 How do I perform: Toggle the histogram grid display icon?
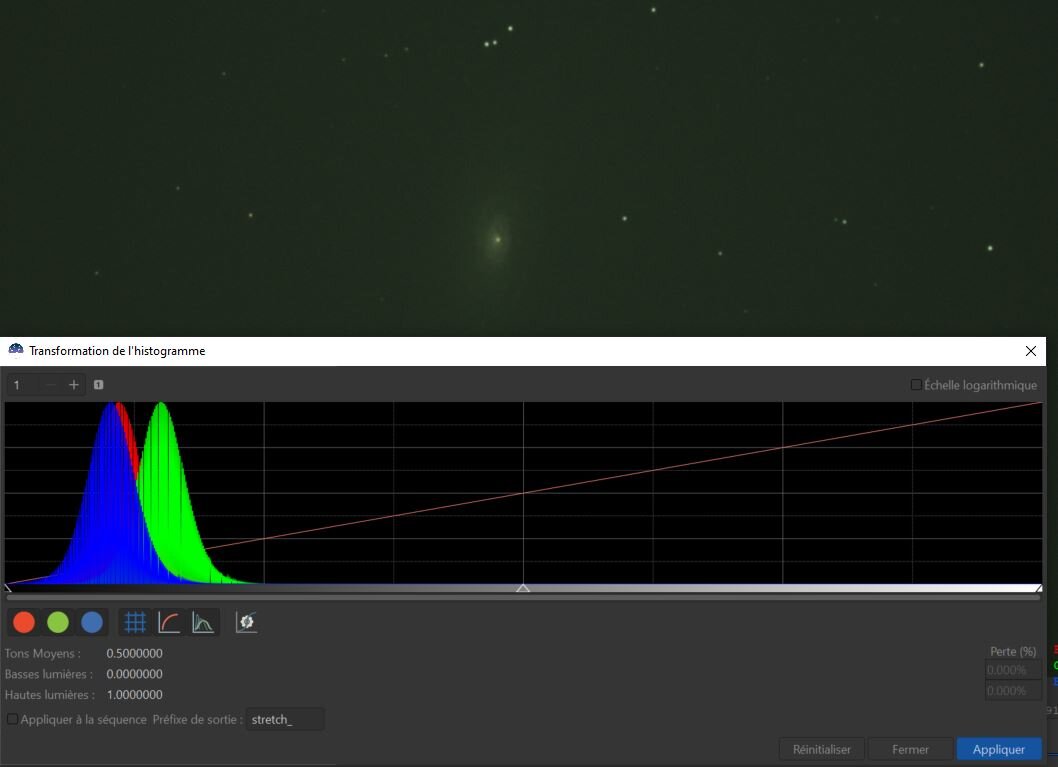click(135, 622)
